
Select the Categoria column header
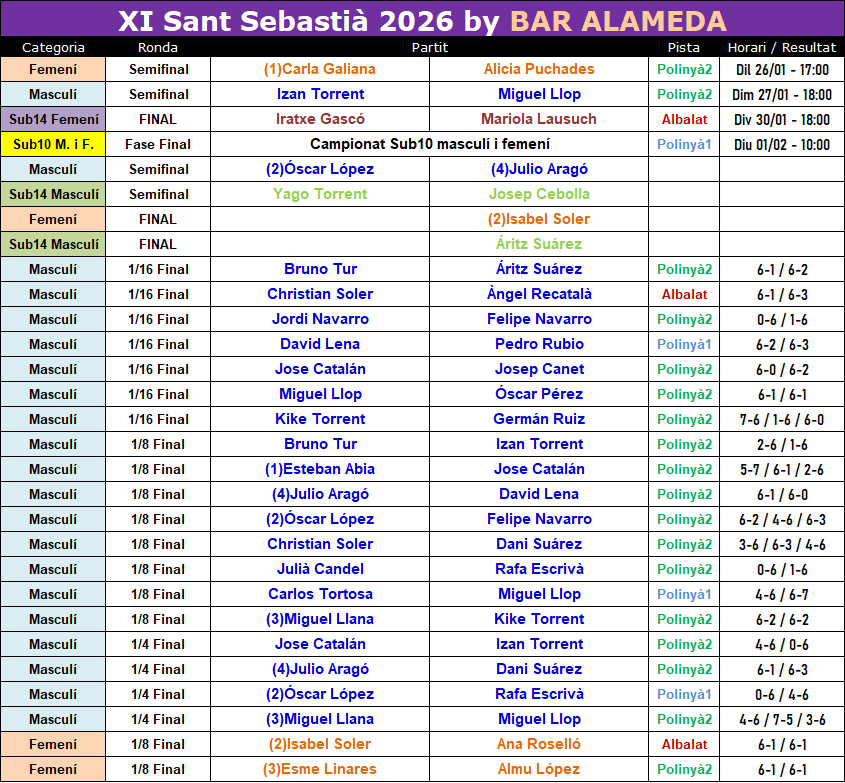tap(53, 47)
